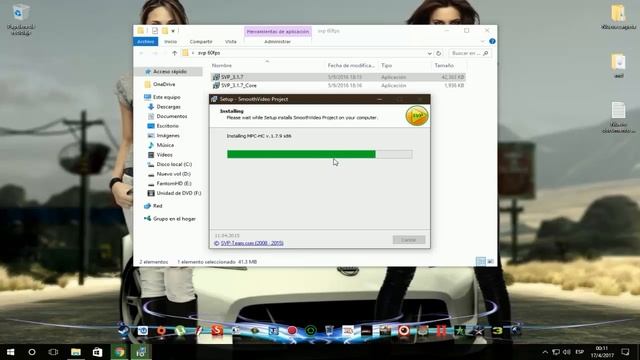
Task: Click the SVP logo in installer header
Action: 416,116
